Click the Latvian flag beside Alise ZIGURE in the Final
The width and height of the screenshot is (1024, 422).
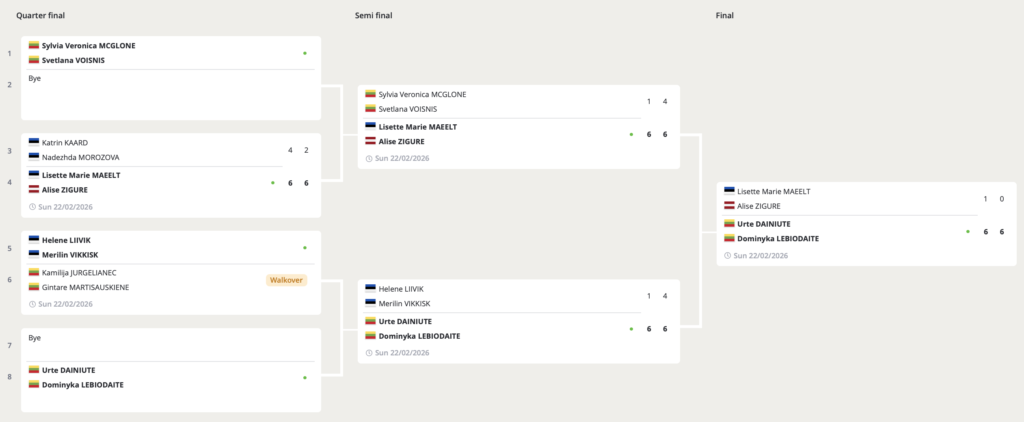pyautogui.click(x=730, y=206)
